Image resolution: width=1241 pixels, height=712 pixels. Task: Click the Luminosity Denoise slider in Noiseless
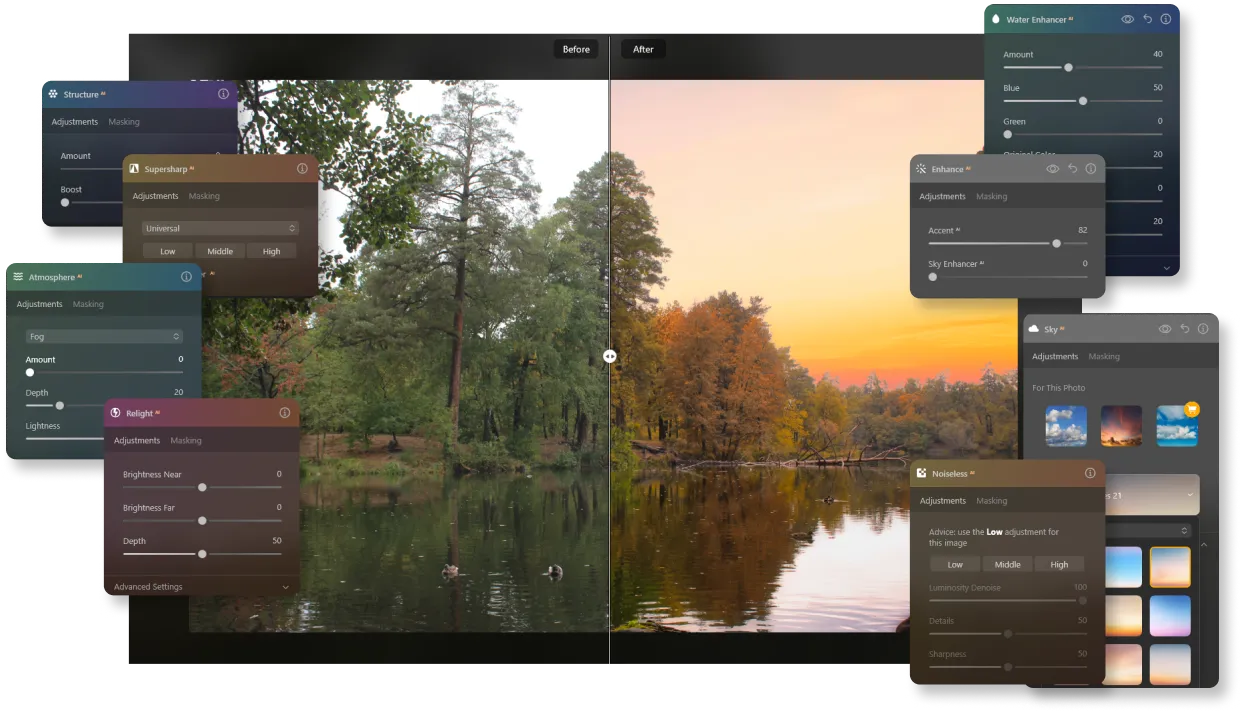(x=1008, y=600)
